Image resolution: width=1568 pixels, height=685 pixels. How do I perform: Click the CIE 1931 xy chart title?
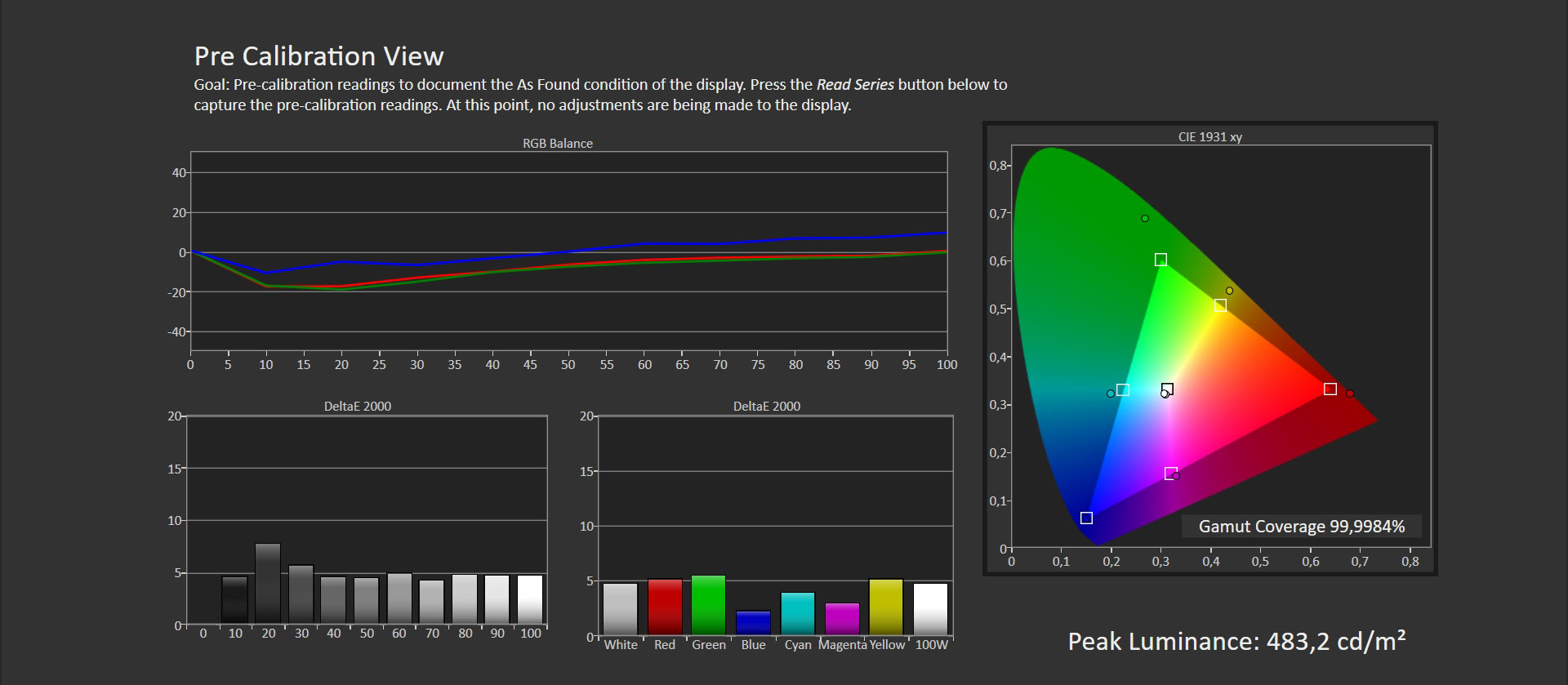1210,137
